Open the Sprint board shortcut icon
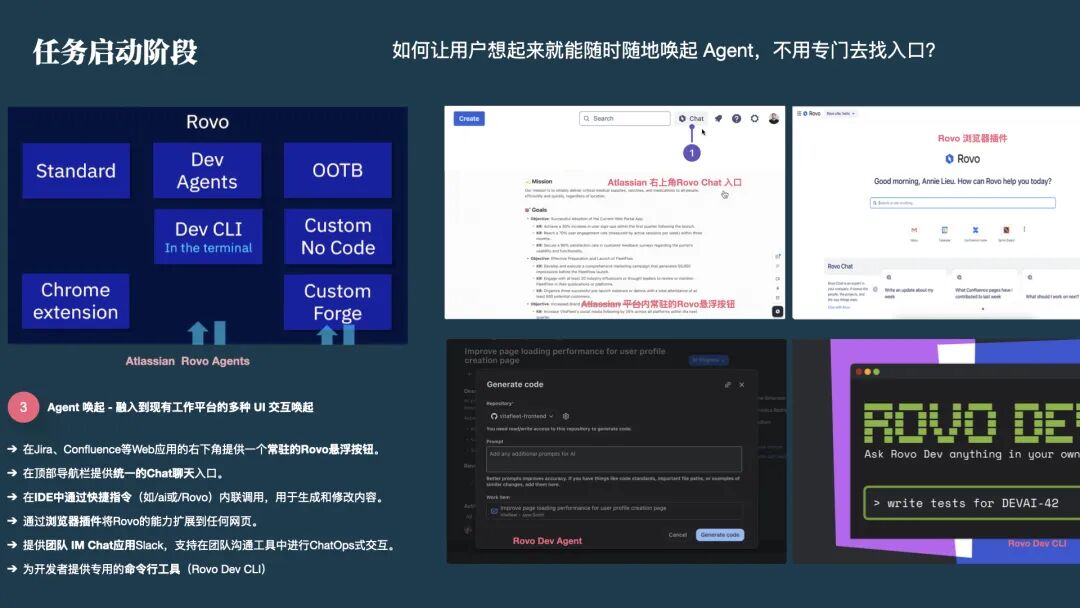Image resolution: width=1080 pixels, height=608 pixels. 1005,228
